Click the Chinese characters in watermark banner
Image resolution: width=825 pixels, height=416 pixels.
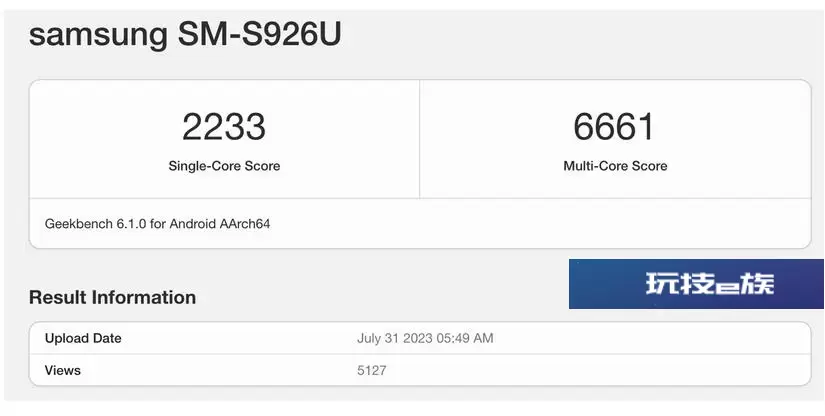click(x=710, y=283)
